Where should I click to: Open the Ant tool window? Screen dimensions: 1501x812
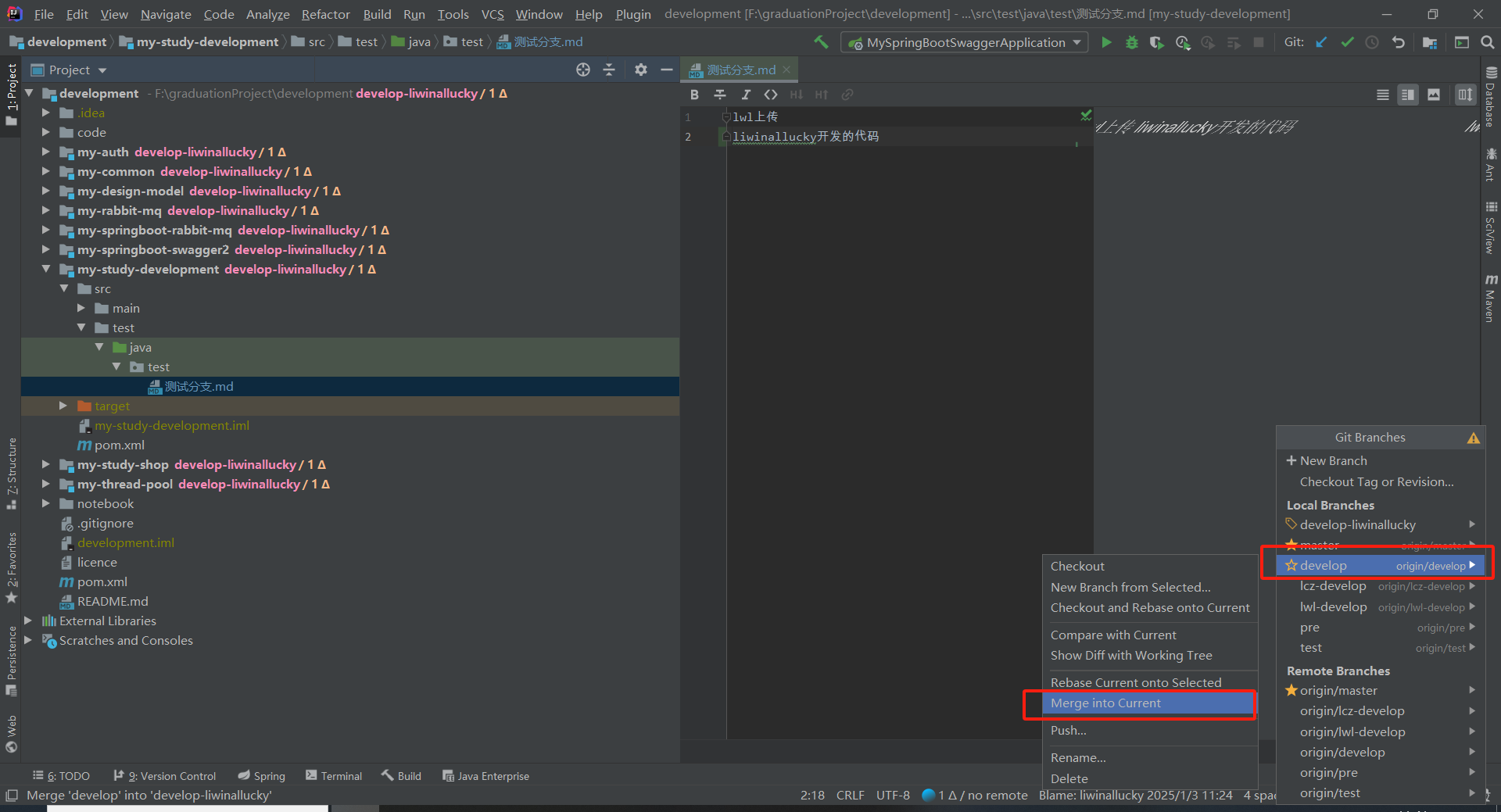pyautogui.click(x=1491, y=164)
